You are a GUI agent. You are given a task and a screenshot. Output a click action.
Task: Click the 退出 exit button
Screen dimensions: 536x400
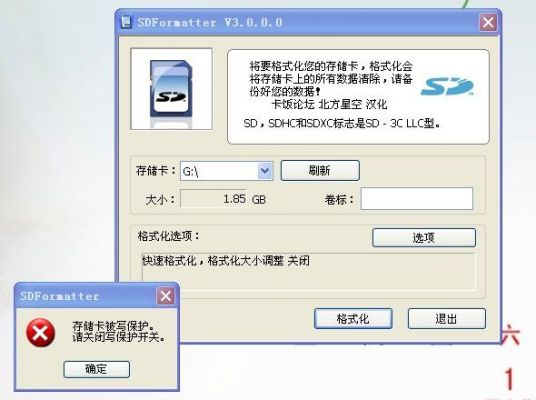pos(446,319)
